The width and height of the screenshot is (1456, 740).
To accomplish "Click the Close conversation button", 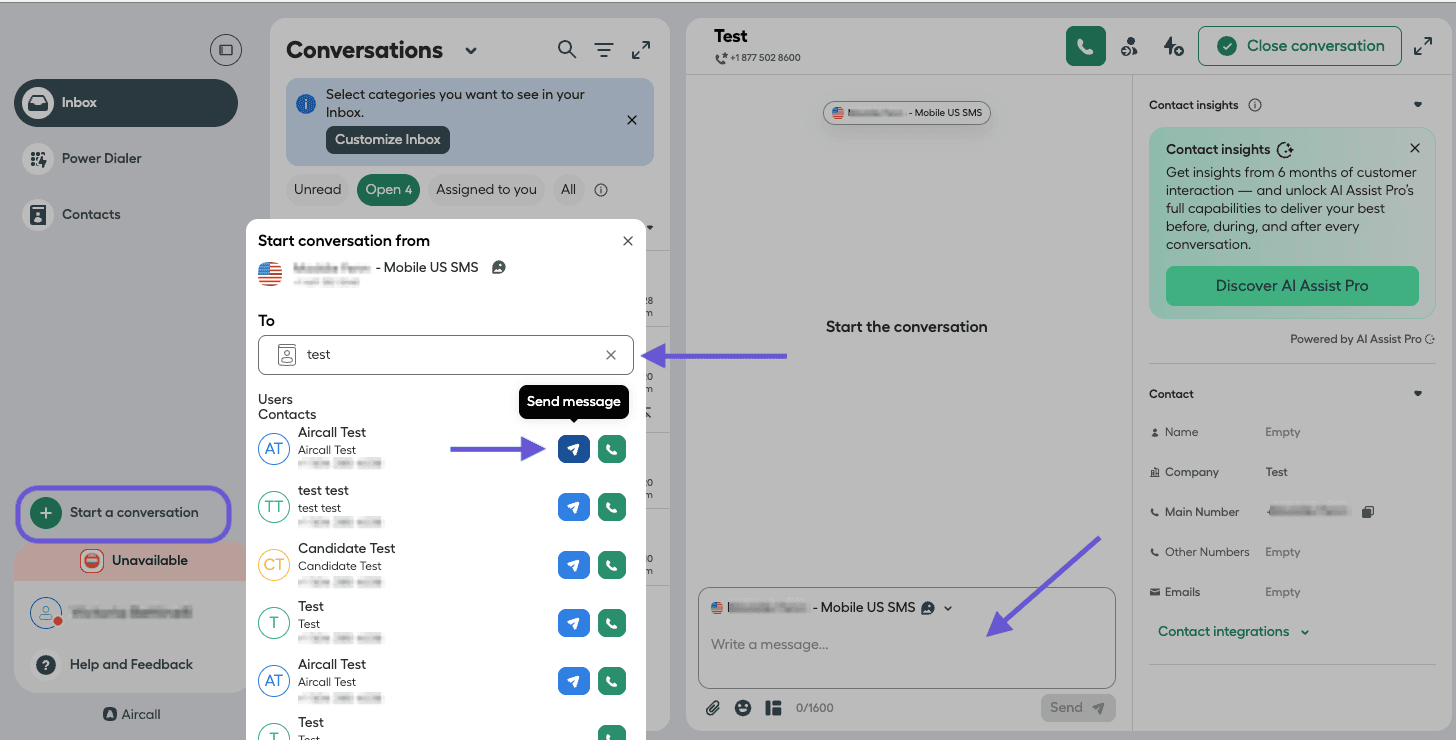I will pos(1299,46).
